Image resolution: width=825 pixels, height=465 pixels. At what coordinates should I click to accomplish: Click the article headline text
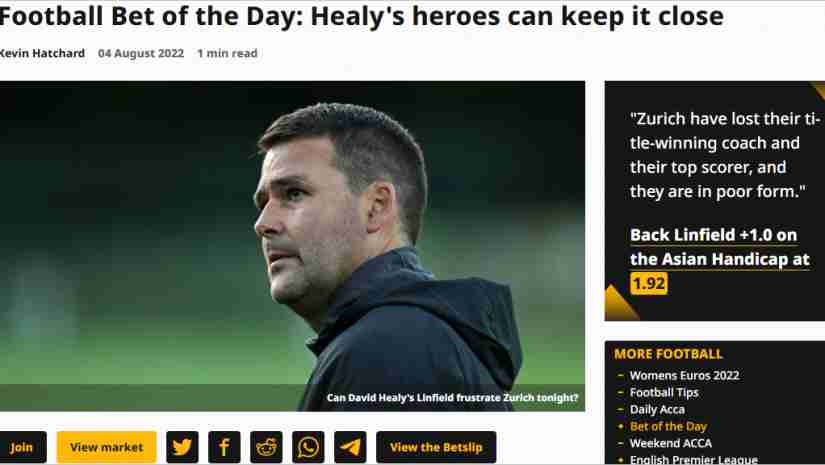click(361, 16)
